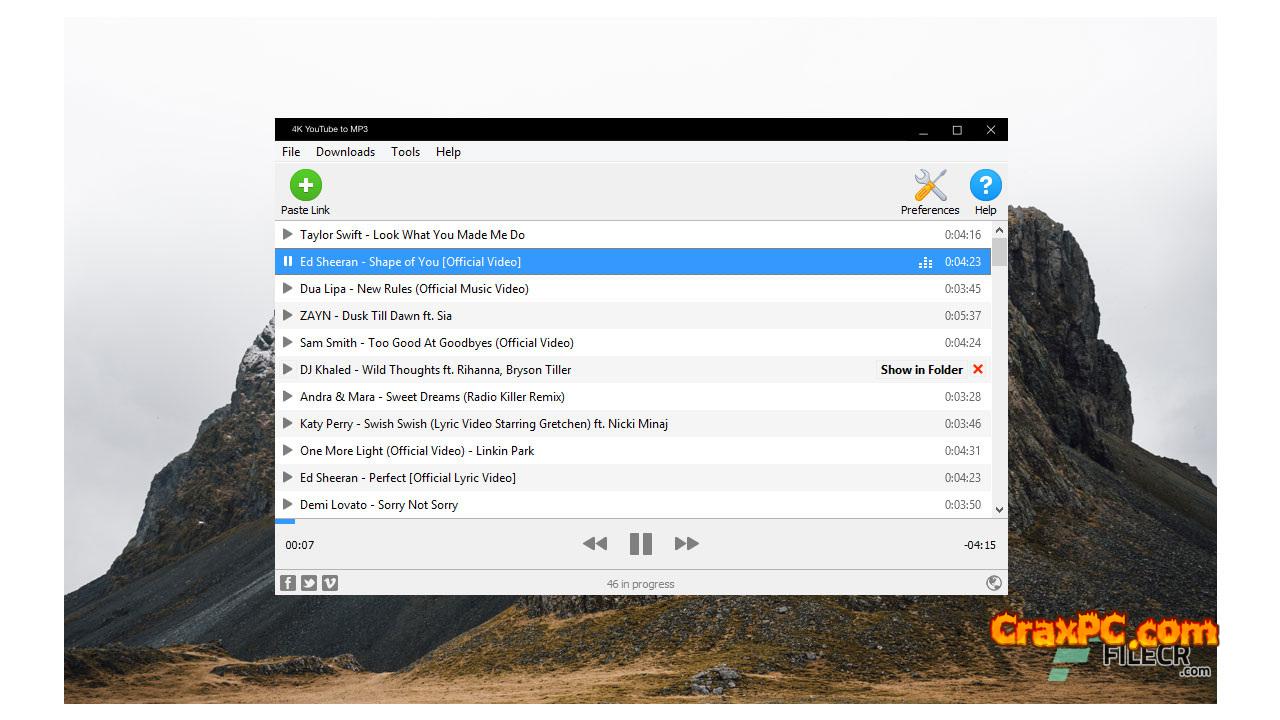1280x720 pixels.
Task: Go back to the previous track
Action: click(595, 544)
